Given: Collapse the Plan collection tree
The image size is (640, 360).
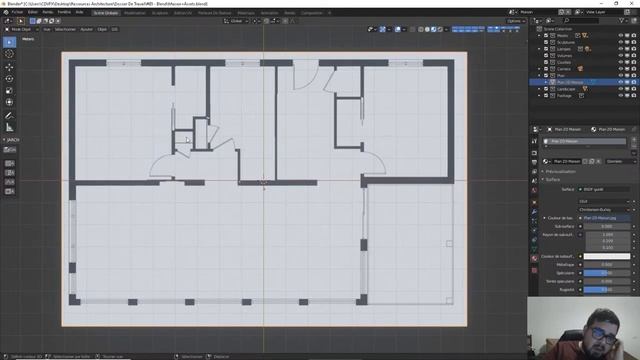Looking at the screenshot, I should pyautogui.click(x=540, y=76).
